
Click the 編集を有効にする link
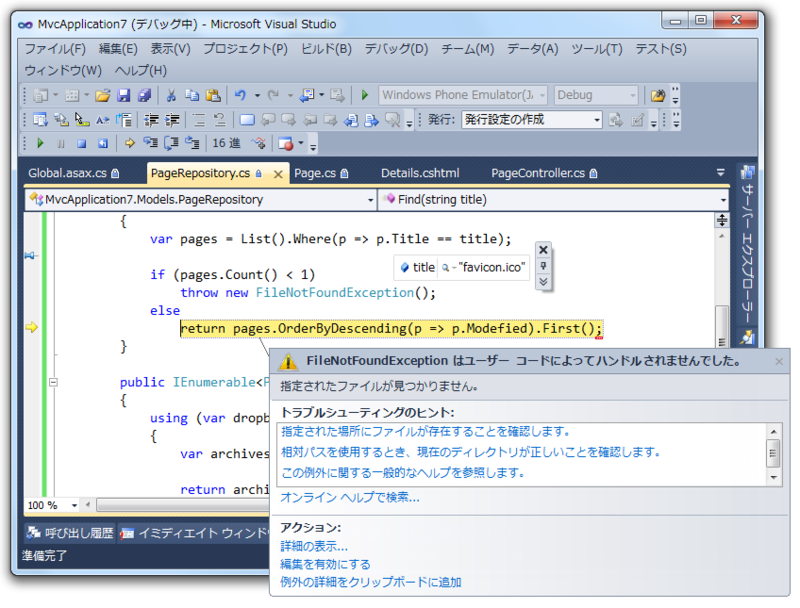point(325,564)
